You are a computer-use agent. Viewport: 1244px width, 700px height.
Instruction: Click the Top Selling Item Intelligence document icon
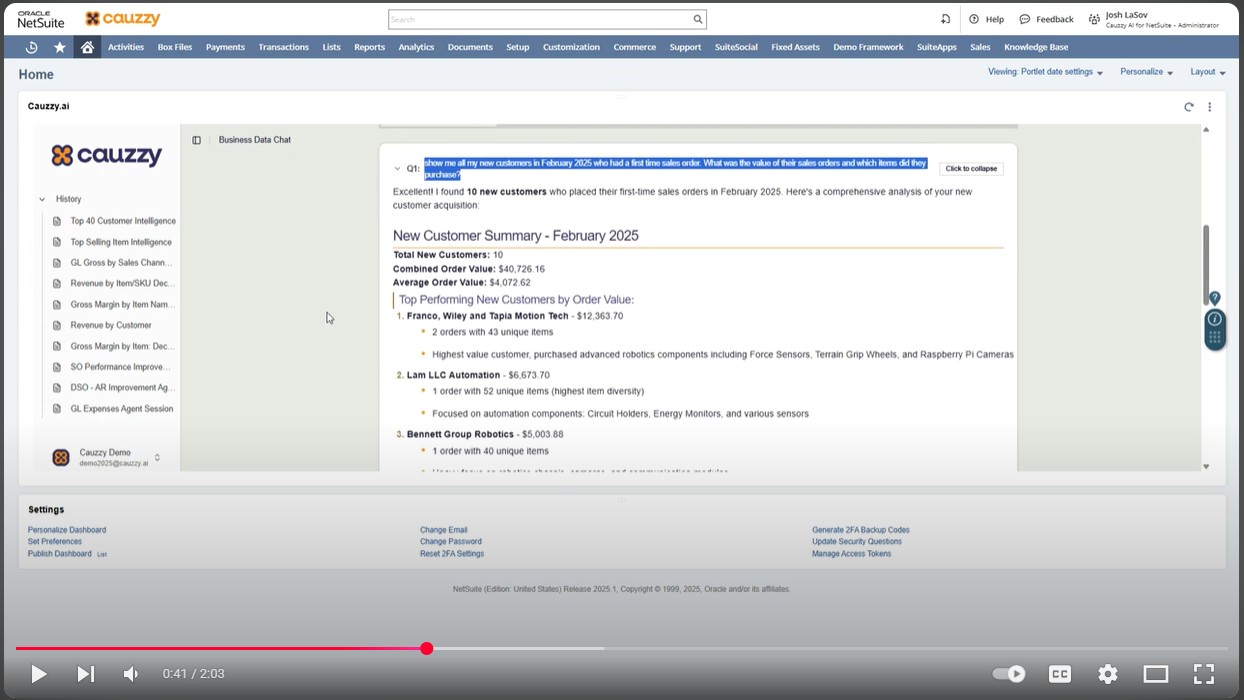point(57,242)
